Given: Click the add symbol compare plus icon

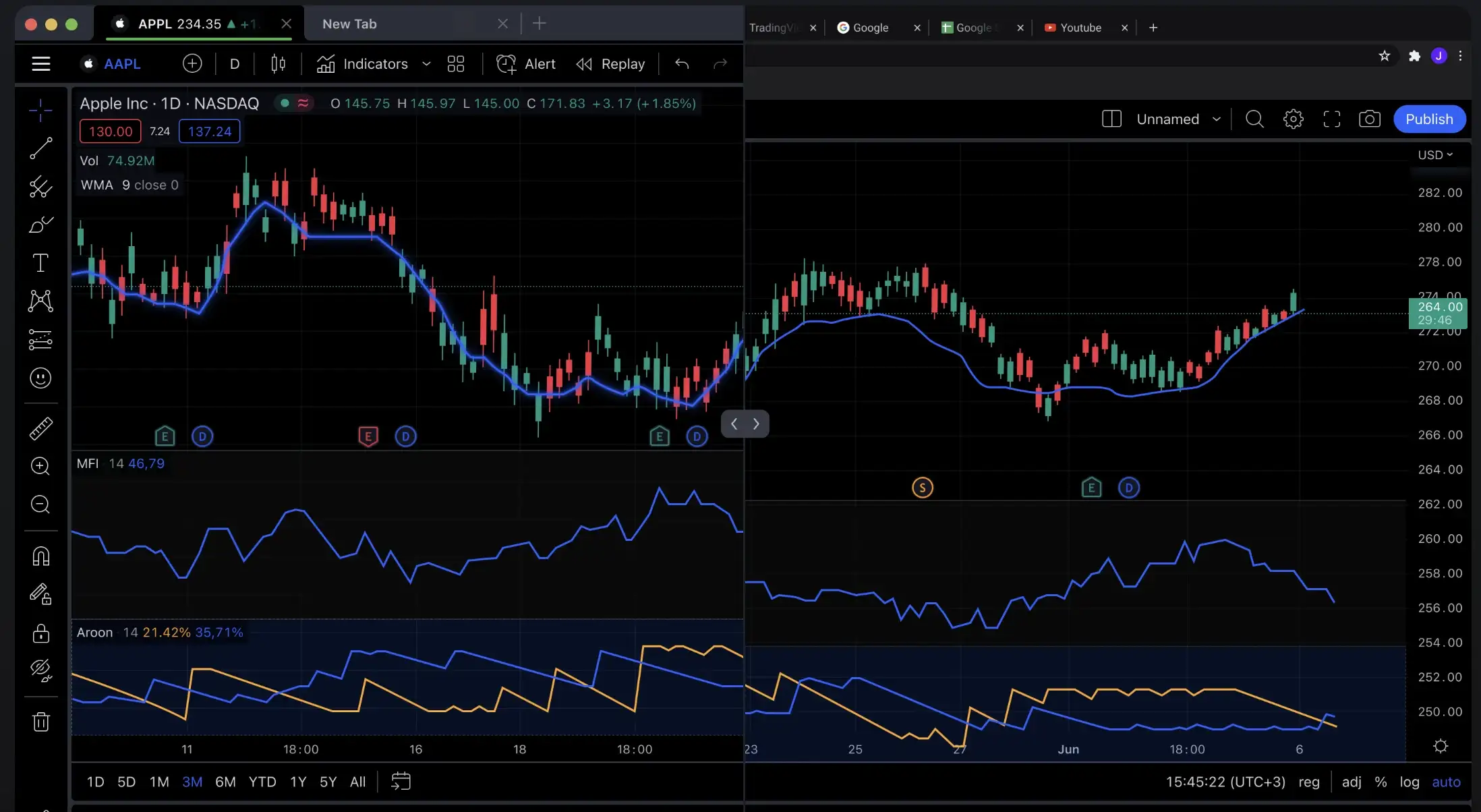Looking at the screenshot, I should point(192,63).
